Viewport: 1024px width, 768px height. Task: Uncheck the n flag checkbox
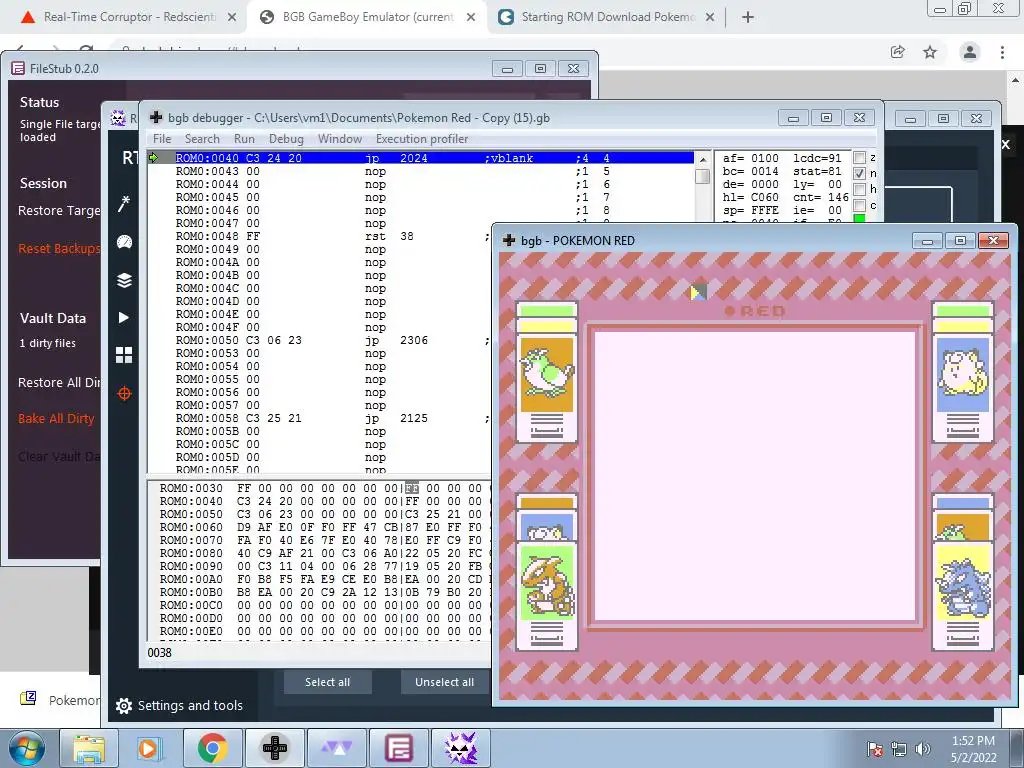(859, 173)
